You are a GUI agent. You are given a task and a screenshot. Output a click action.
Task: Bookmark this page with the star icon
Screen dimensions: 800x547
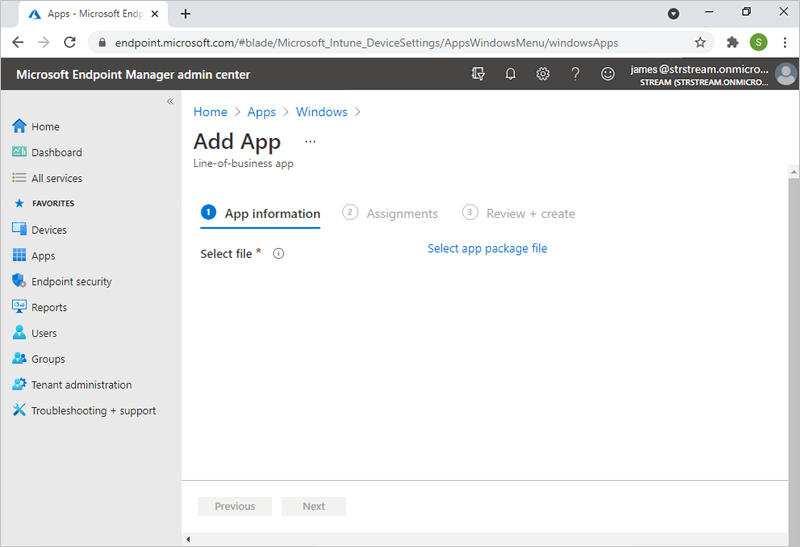pos(700,42)
